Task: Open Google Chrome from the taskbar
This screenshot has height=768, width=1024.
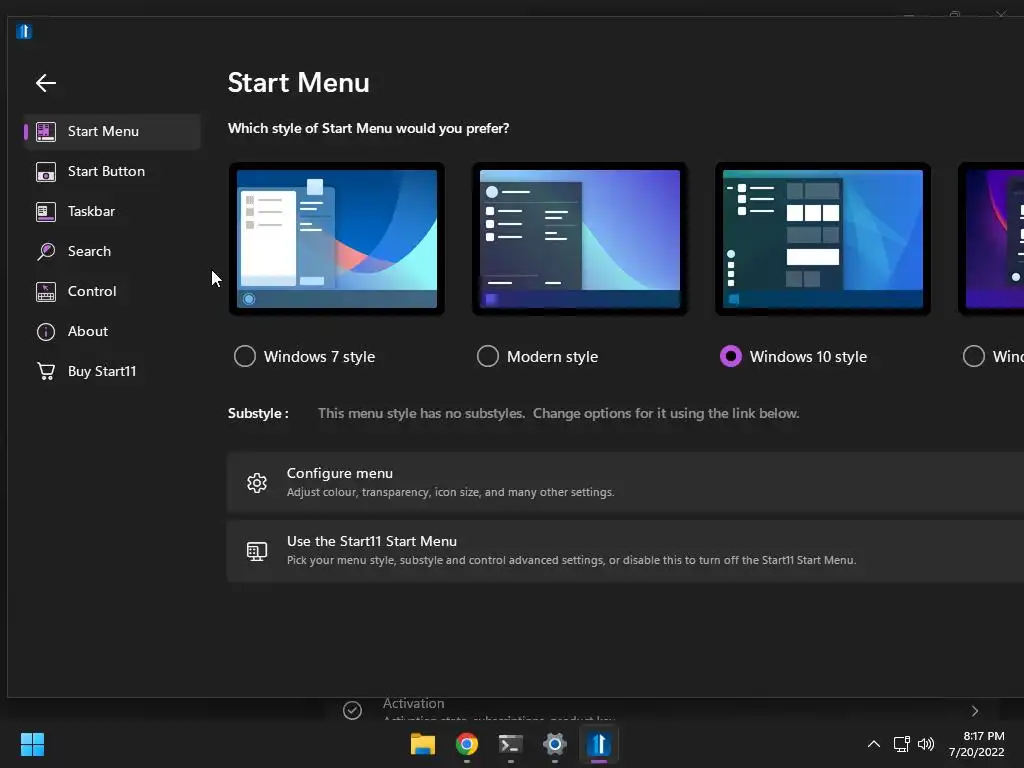Action: click(x=467, y=744)
